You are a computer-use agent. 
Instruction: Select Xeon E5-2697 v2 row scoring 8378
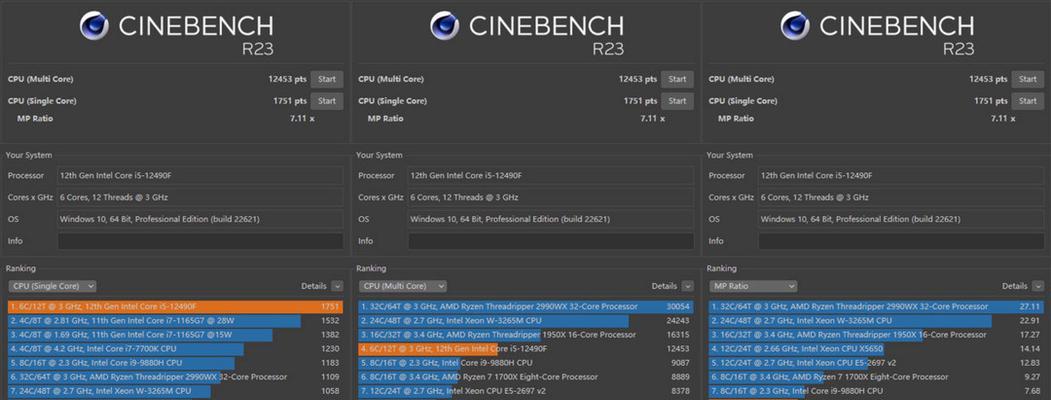point(526,391)
